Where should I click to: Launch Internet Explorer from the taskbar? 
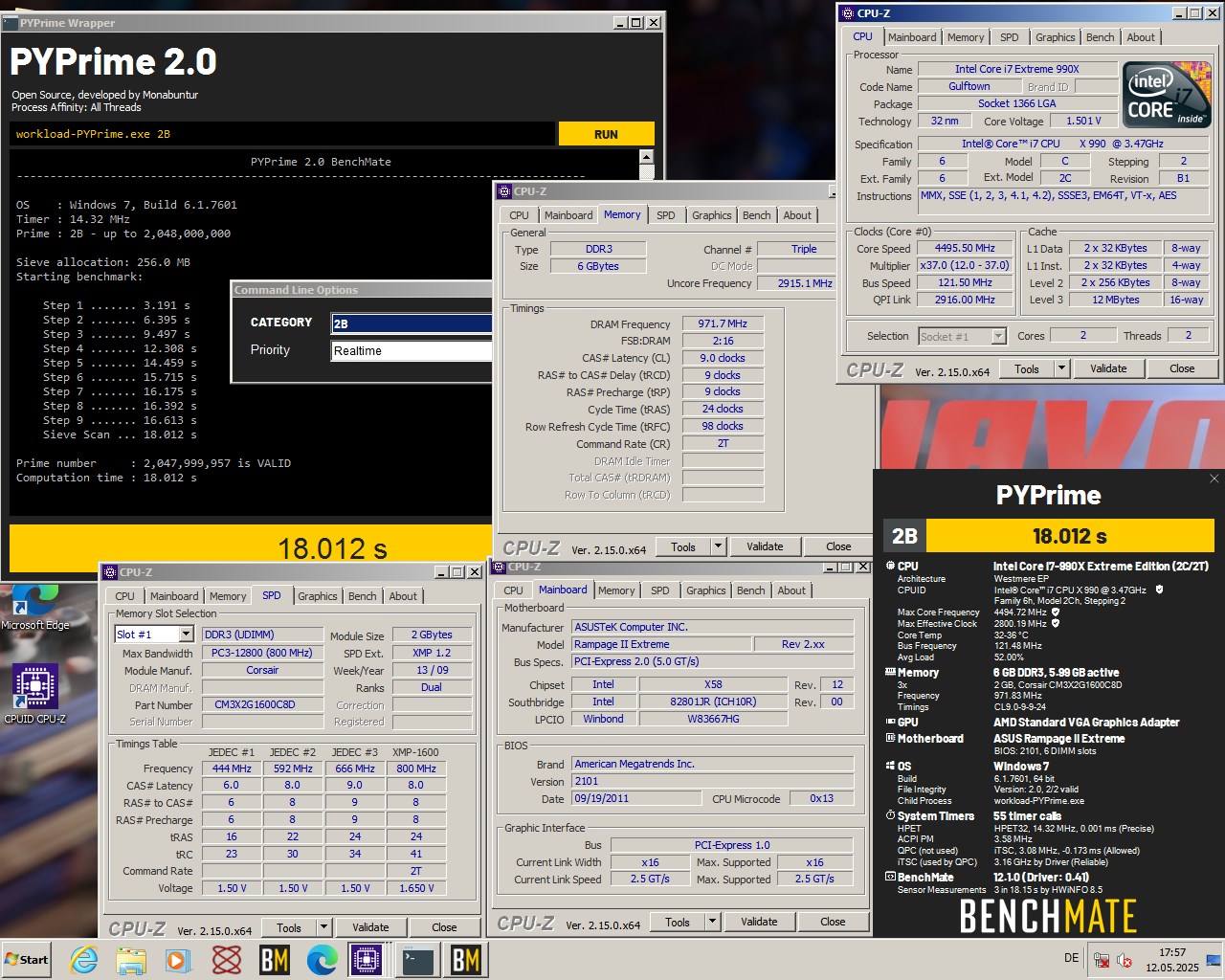pyautogui.click(x=84, y=960)
